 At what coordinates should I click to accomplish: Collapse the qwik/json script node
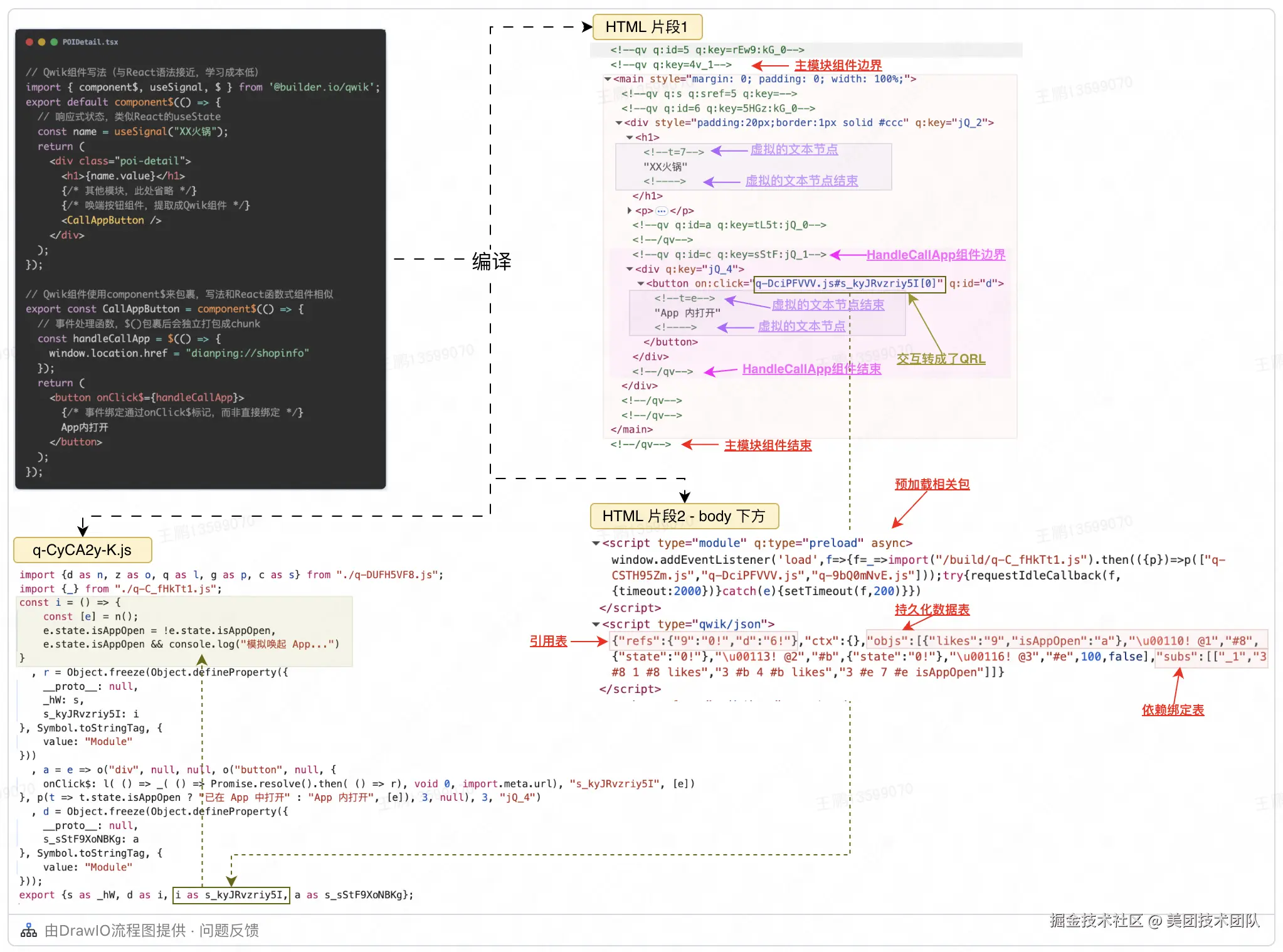(596, 624)
